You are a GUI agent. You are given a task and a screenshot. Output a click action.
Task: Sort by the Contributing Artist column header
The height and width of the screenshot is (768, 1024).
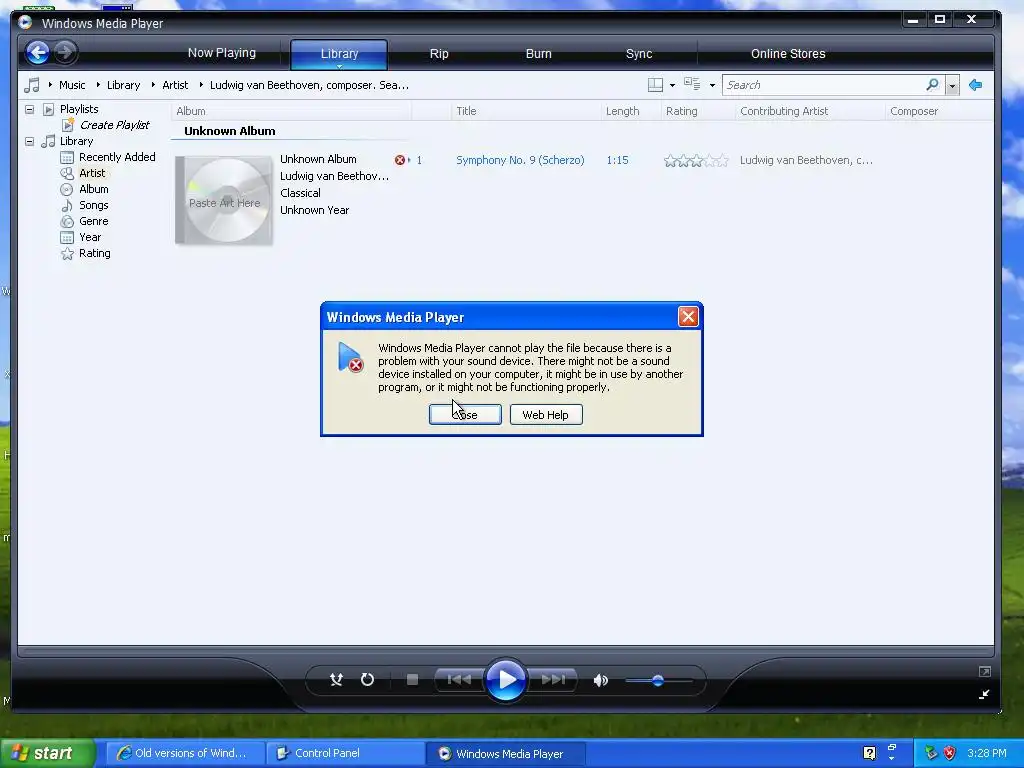coord(810,111)
